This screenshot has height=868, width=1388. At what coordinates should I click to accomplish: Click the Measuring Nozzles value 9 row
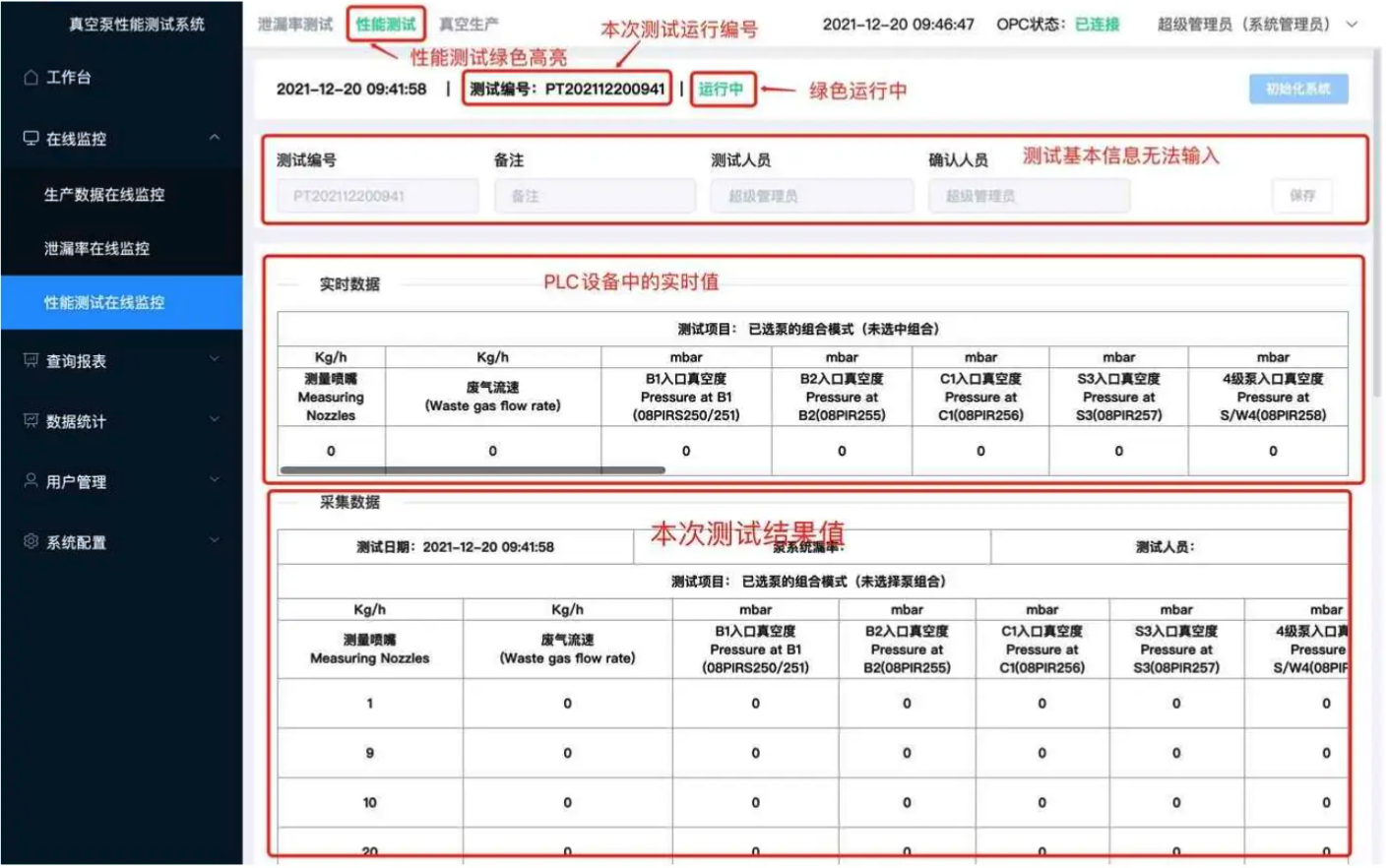[x=812, y=753]
